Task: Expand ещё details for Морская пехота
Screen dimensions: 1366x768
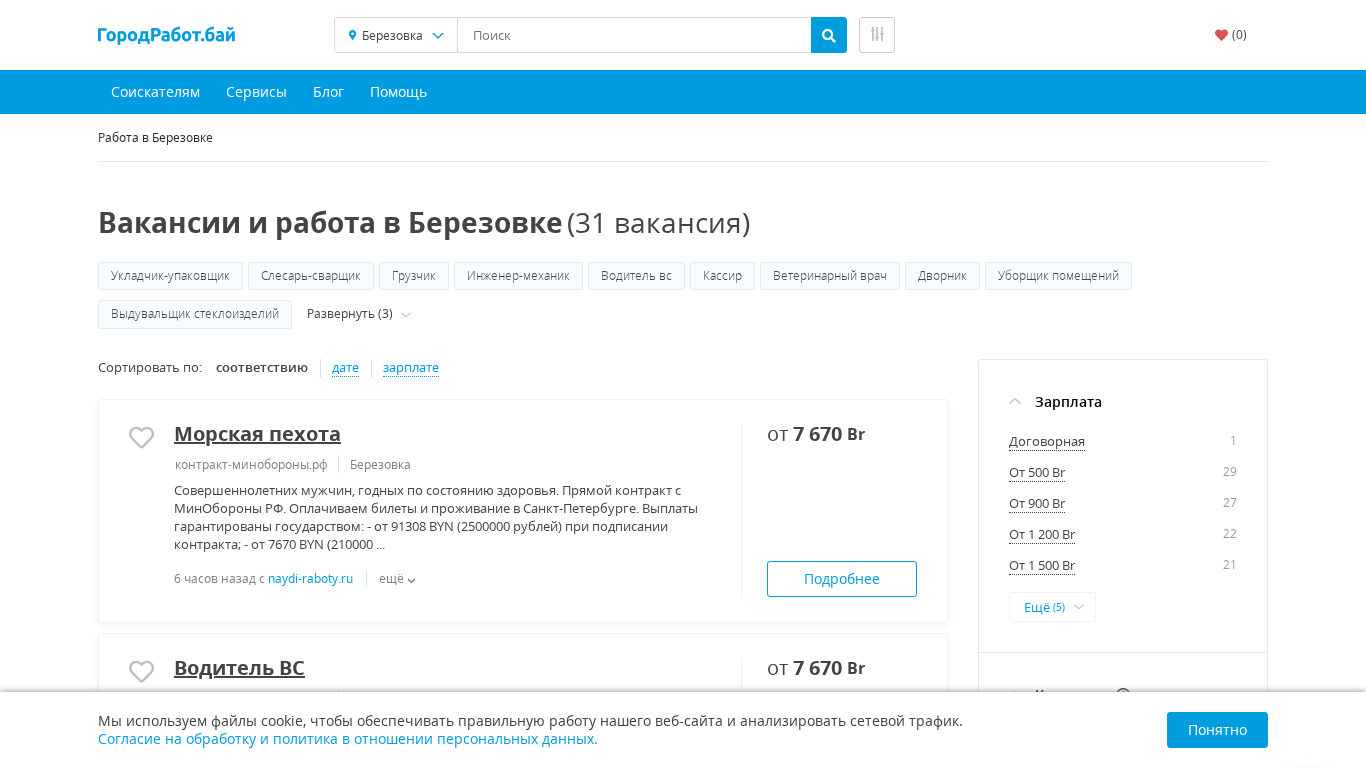Action: (397, 579)
